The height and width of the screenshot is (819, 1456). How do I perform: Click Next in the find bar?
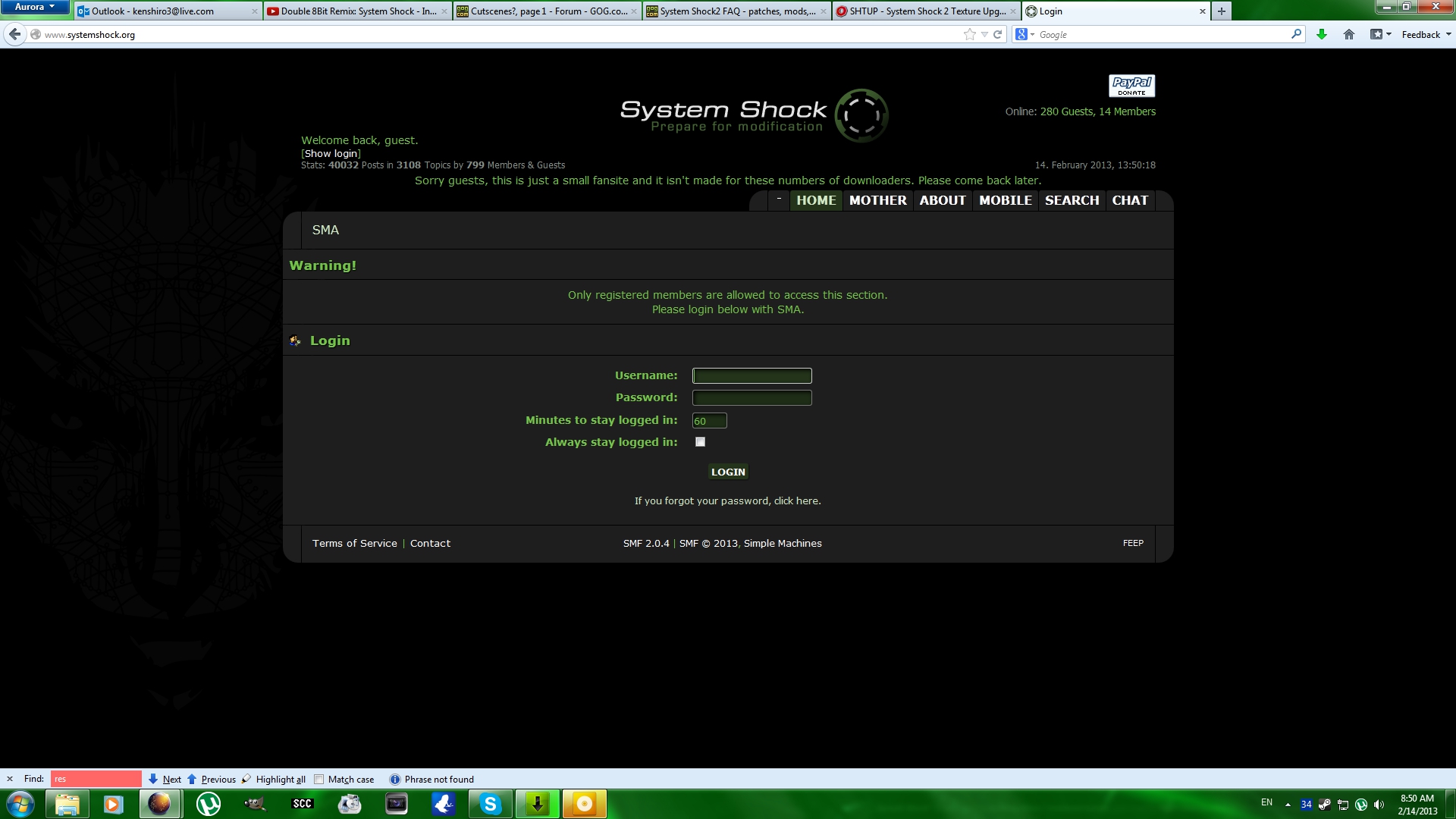tap(165, 779)
